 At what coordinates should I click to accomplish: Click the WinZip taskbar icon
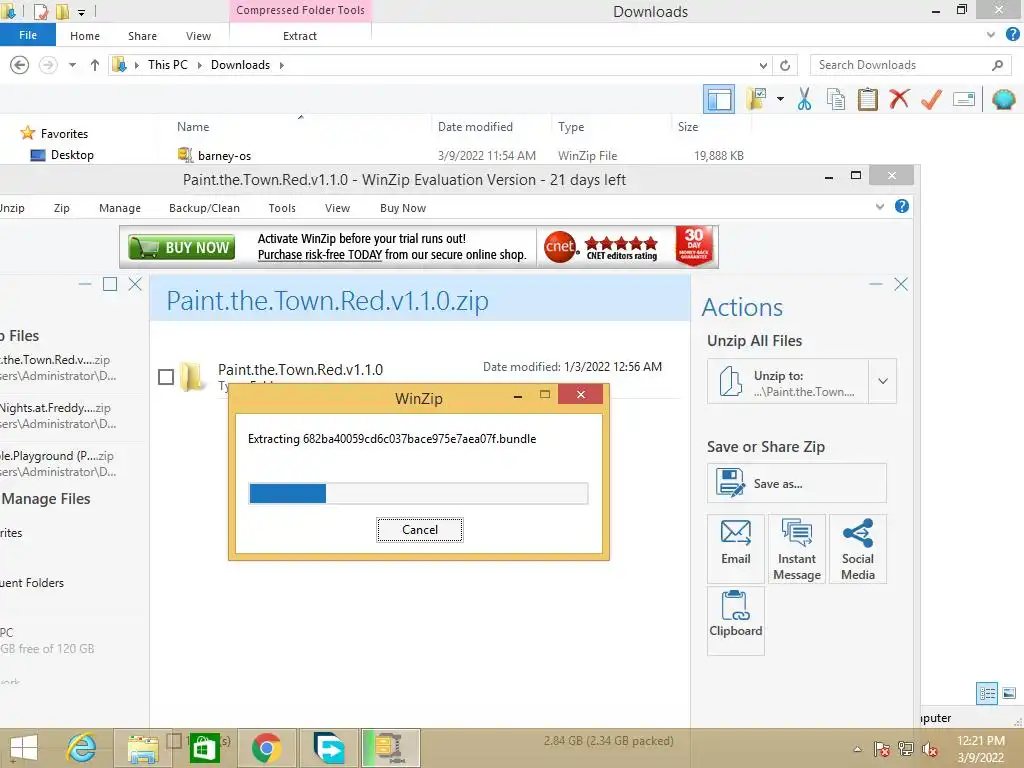coord(390,748)
